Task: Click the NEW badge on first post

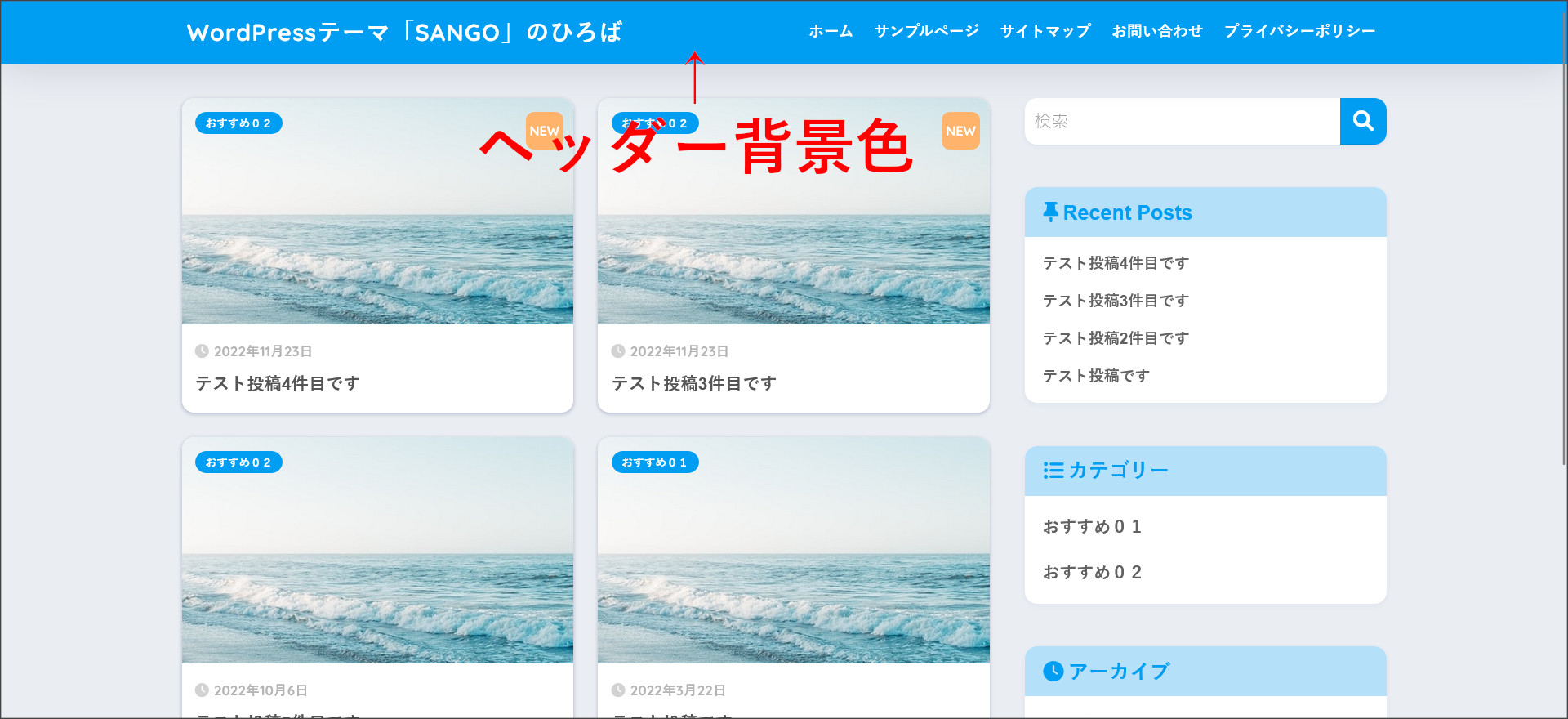Action: pos(544,131)
